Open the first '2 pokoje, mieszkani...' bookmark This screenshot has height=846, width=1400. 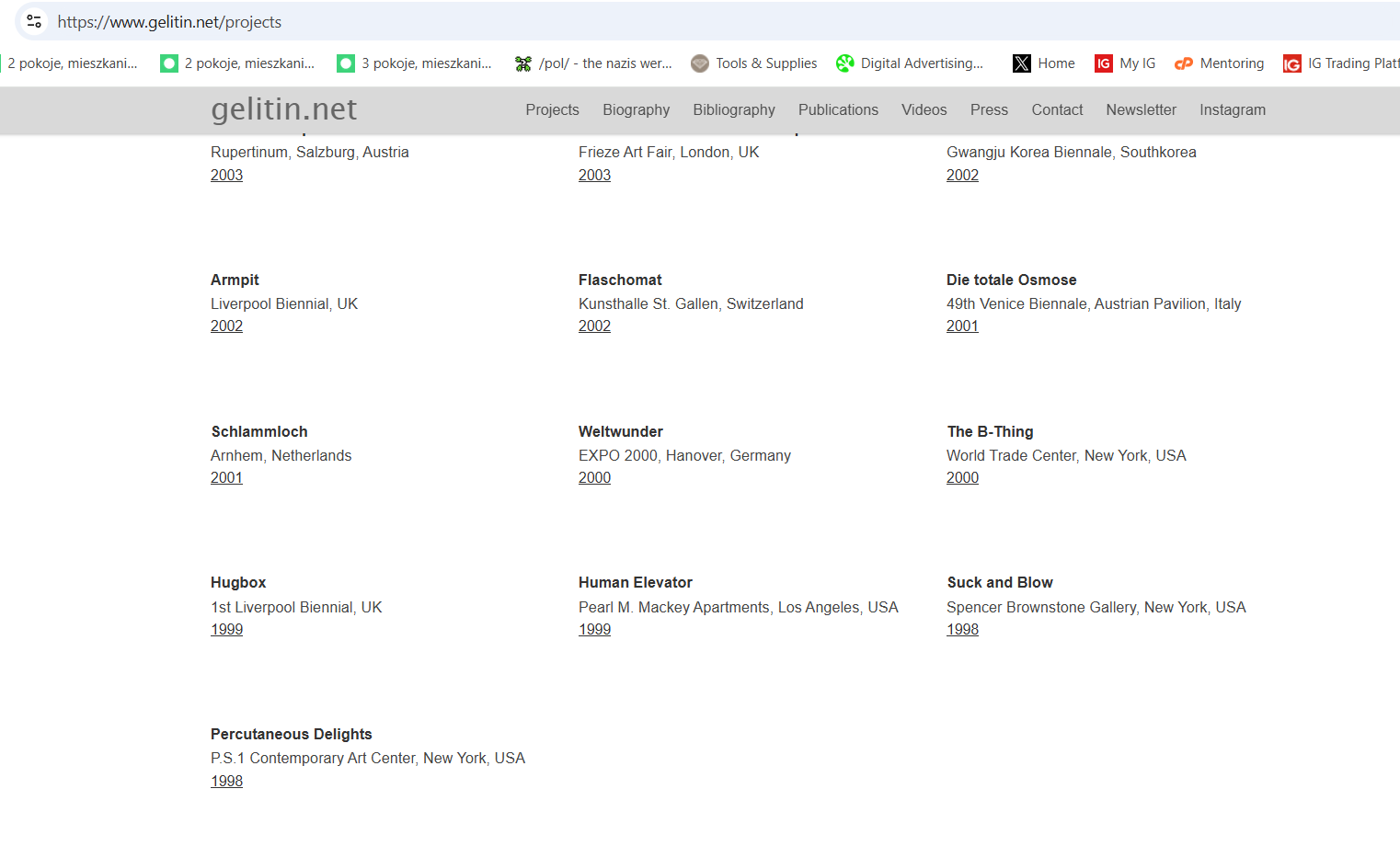pyautogui.click(x=72, y=63)
